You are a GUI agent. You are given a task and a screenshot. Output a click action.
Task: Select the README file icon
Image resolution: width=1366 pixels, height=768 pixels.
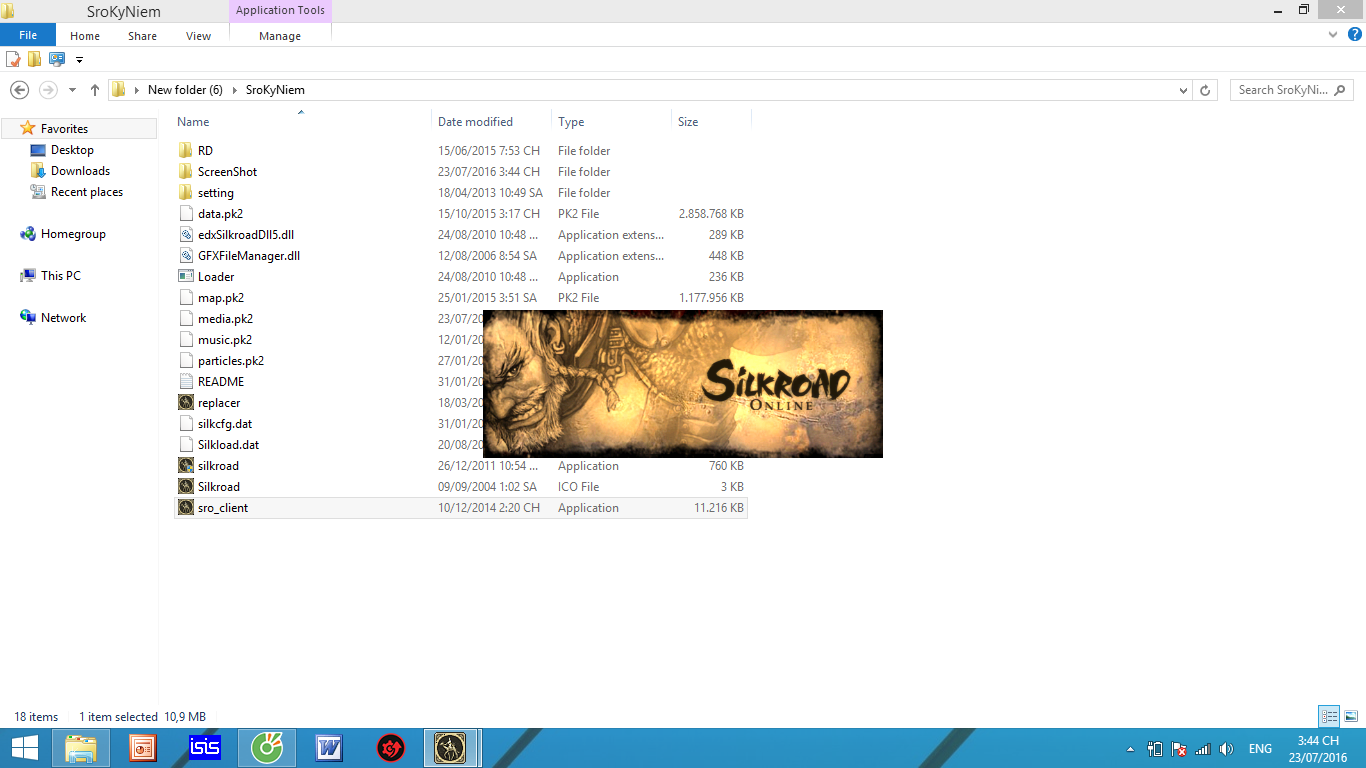click(x=185, y=381)
